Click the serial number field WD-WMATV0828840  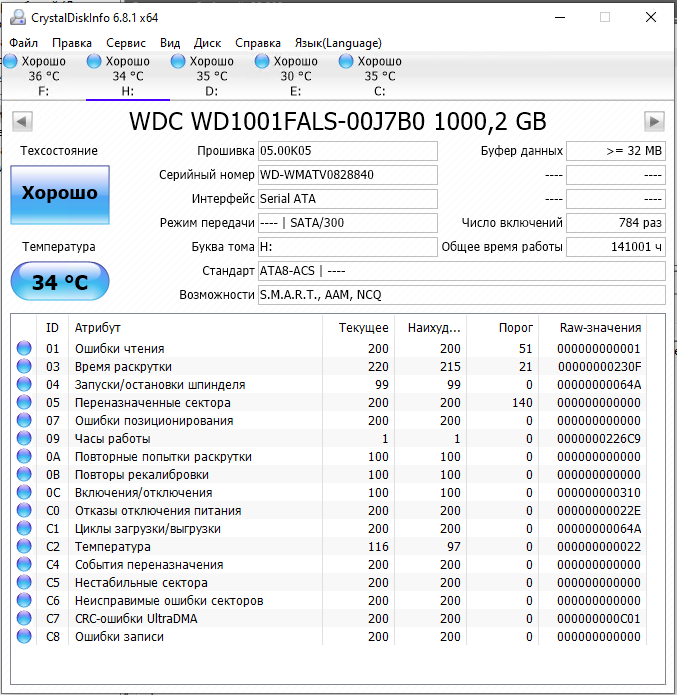tap(348, 175)
